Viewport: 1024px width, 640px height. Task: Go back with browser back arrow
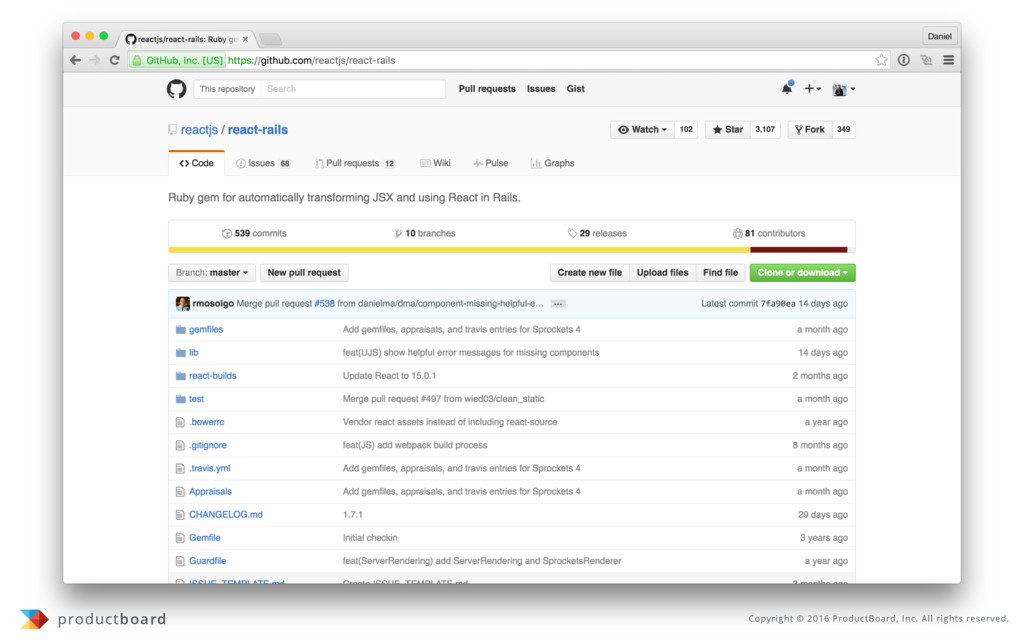click(x=76, y=60)
